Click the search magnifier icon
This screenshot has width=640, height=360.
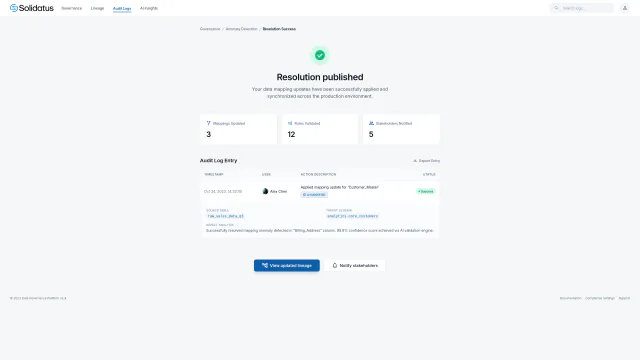pyautogui.click(x=556, y=8)
